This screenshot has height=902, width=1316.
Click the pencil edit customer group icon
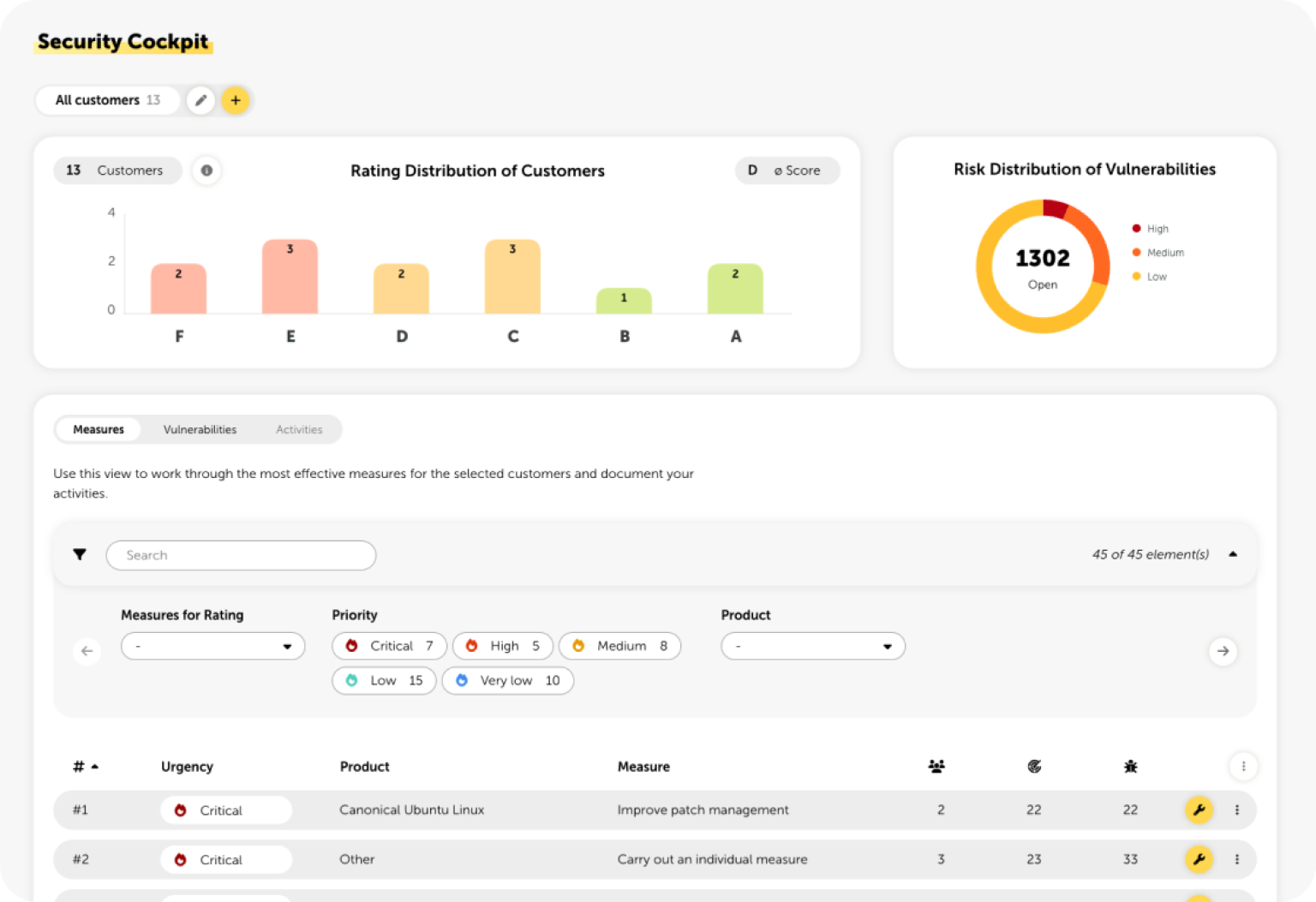coord(200,100)
